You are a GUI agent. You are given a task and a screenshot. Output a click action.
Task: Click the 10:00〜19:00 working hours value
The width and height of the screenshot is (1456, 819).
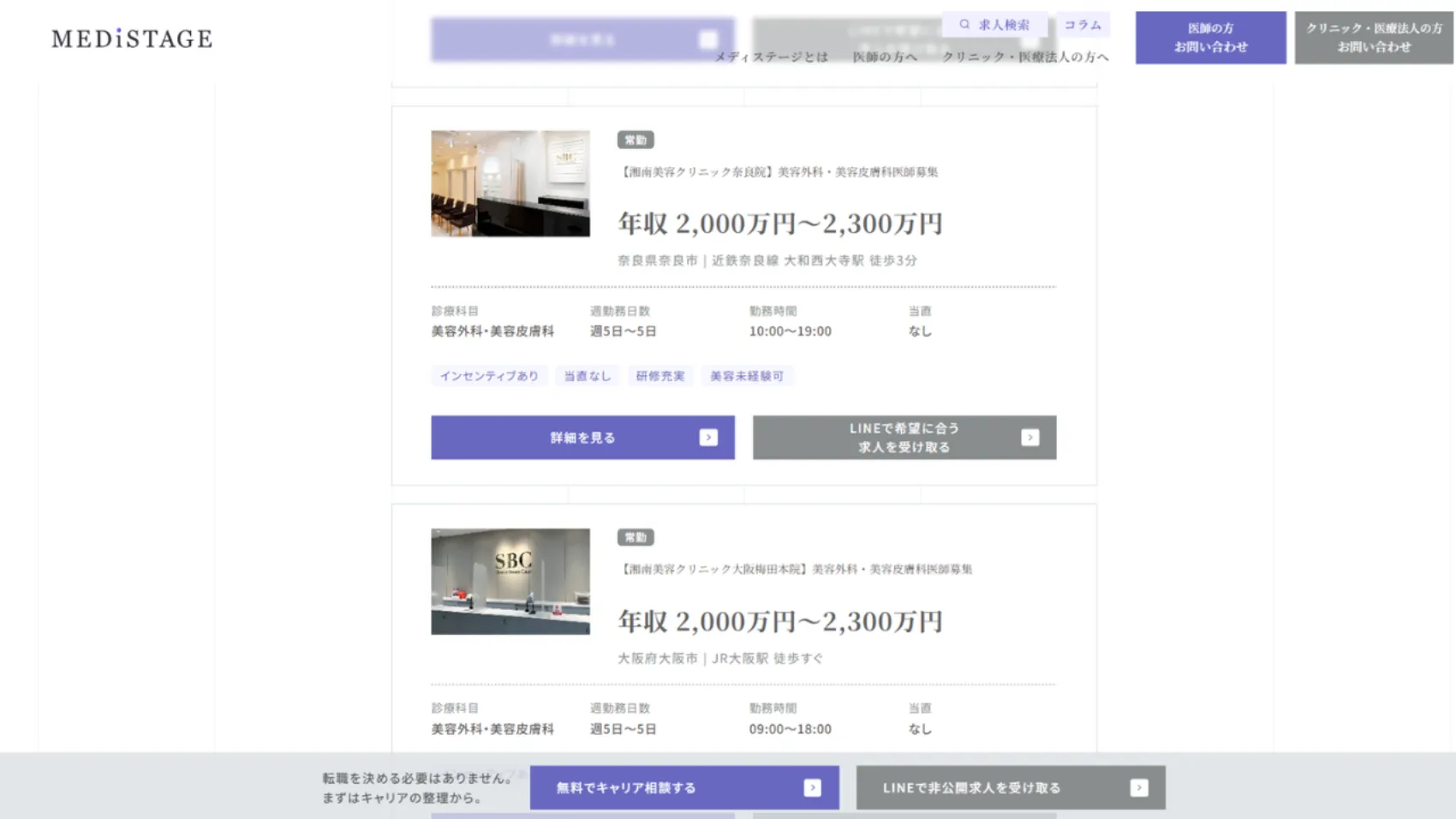[790, 332]
